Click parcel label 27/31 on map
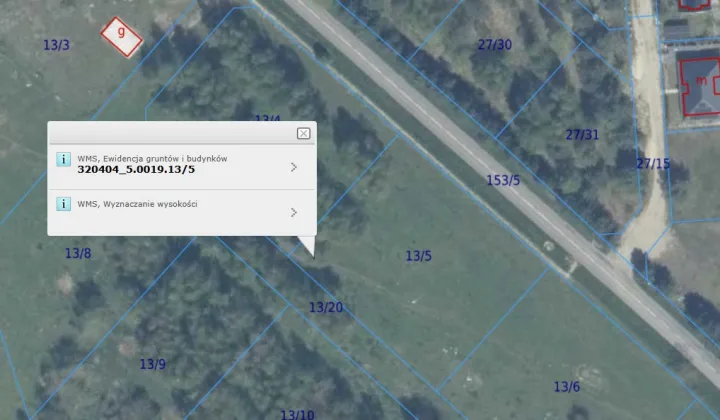Image resolution: width=720 pixels, height=420 pixels. (x=582, y=134)
